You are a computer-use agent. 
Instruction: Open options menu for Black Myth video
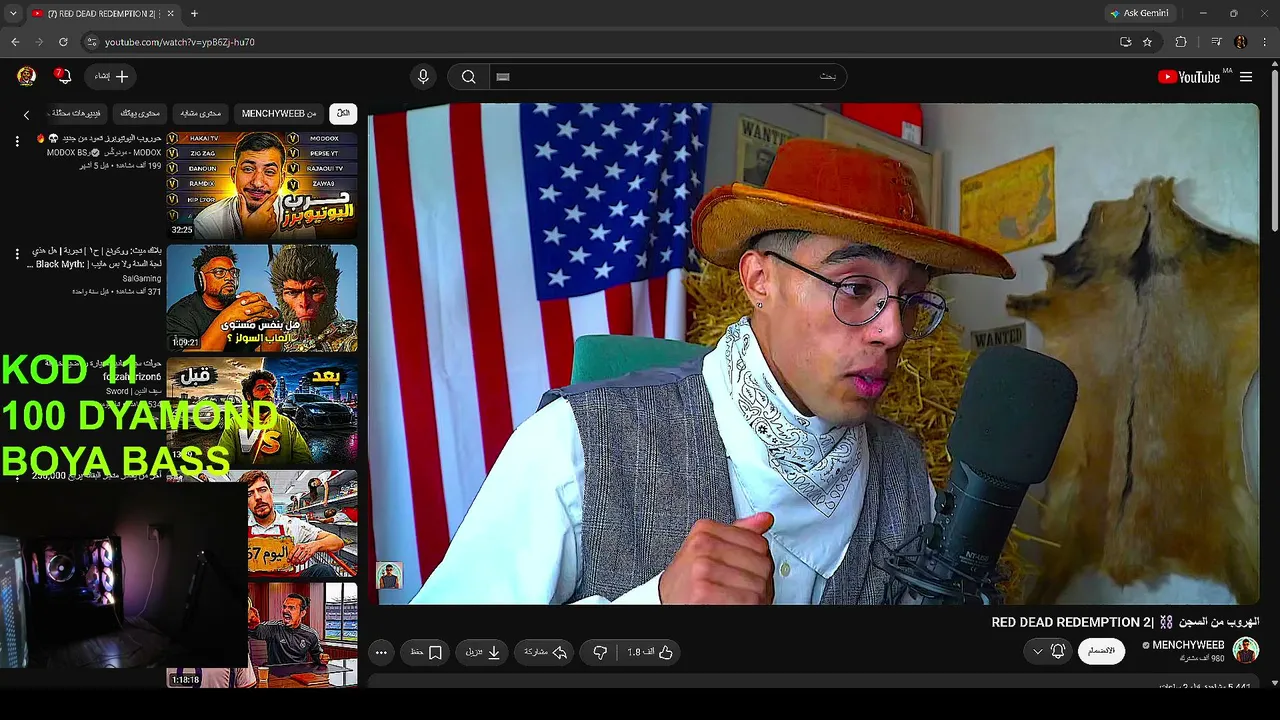click(x=17, y=254)
